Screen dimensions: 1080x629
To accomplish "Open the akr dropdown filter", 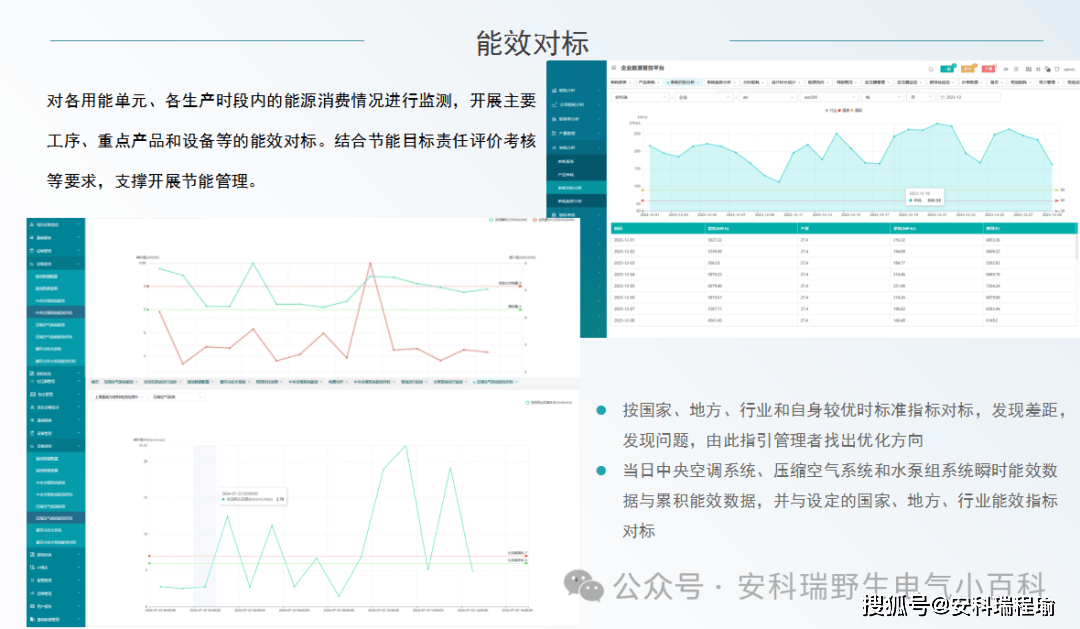I will (767, 97).
